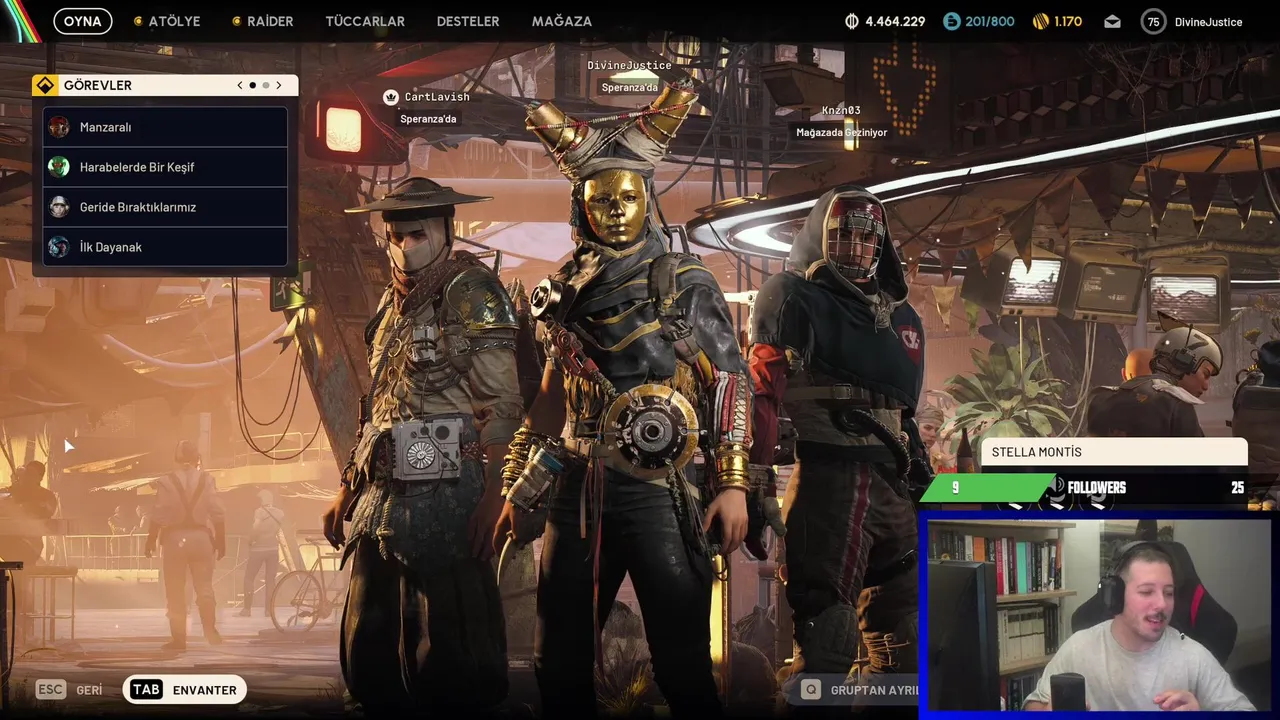The width and height of the screenshot is (1280, 720).
Task: Click the İlk Dayanak portrait icon
Action: tap(59, 247)
